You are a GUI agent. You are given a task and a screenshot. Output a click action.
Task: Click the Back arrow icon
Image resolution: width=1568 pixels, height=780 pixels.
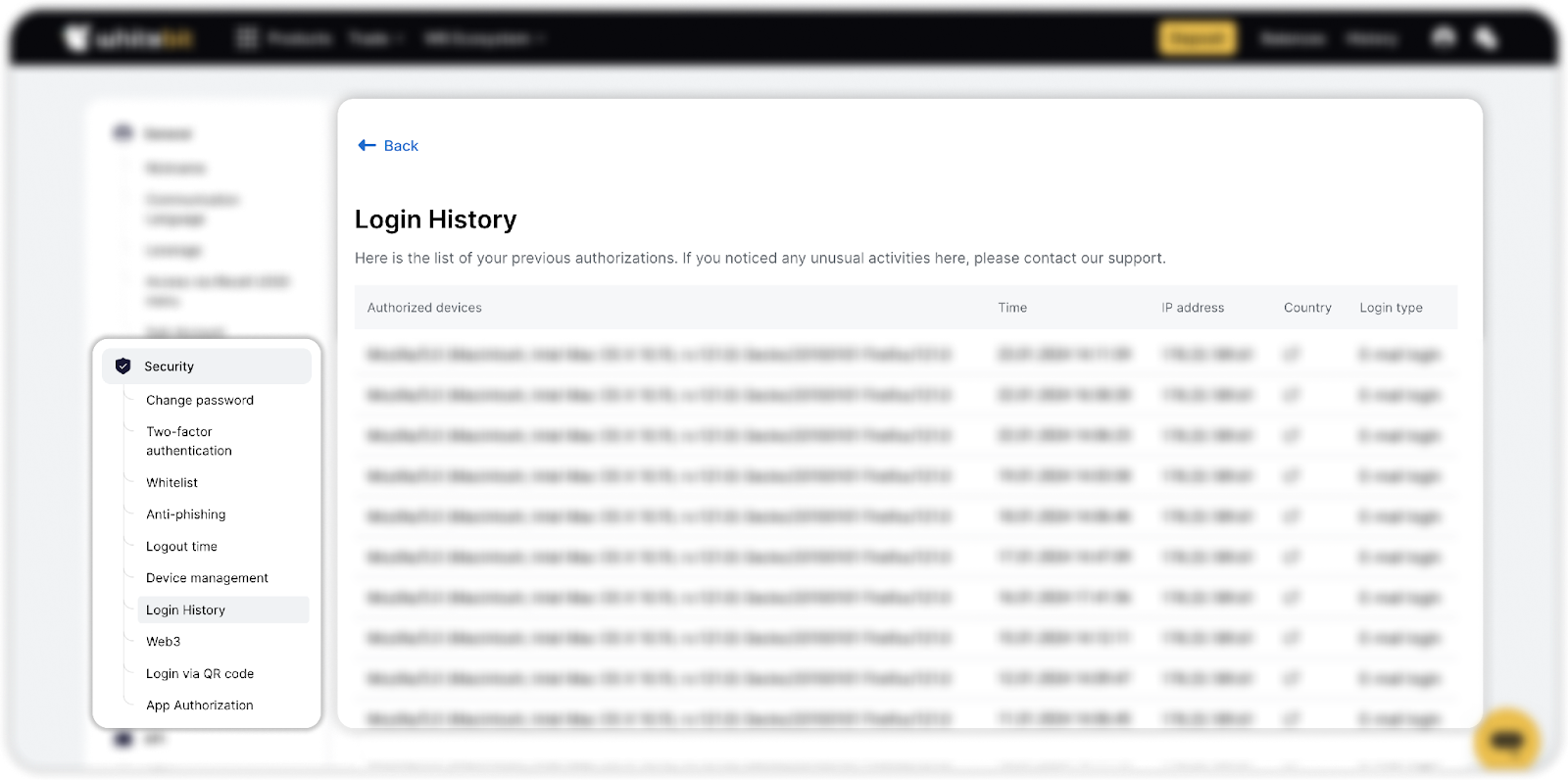[x=367, y=145]
